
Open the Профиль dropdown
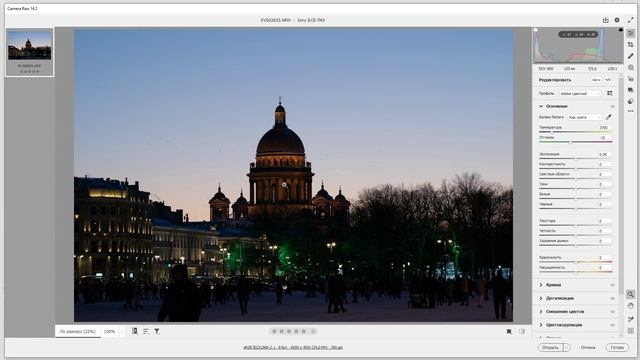click(x=580, y=93)
